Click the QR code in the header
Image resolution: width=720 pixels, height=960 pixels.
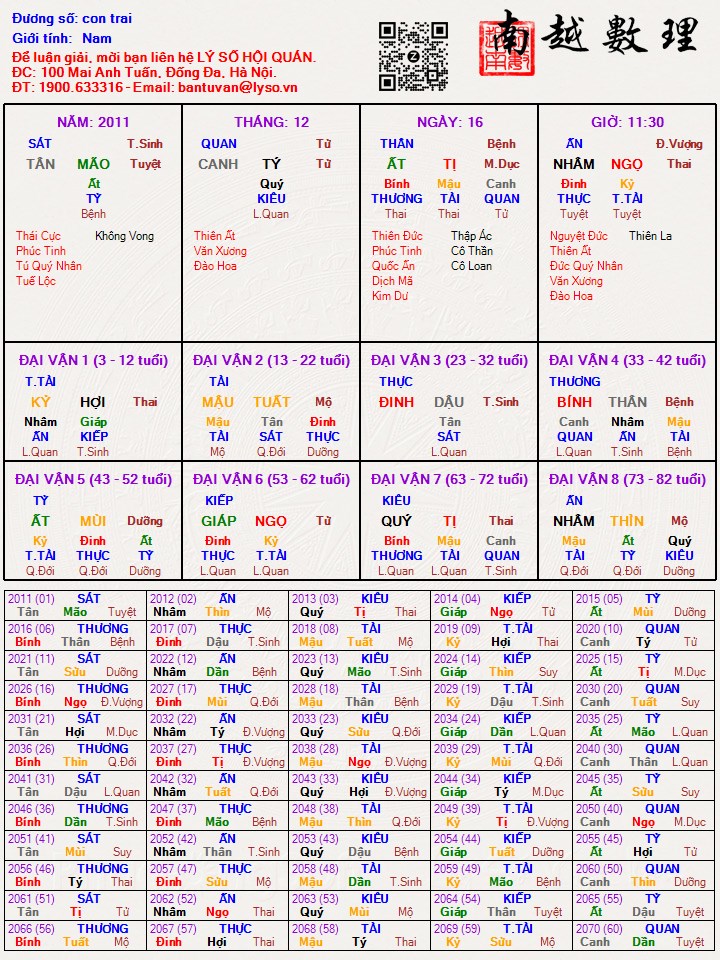[413, 56]
